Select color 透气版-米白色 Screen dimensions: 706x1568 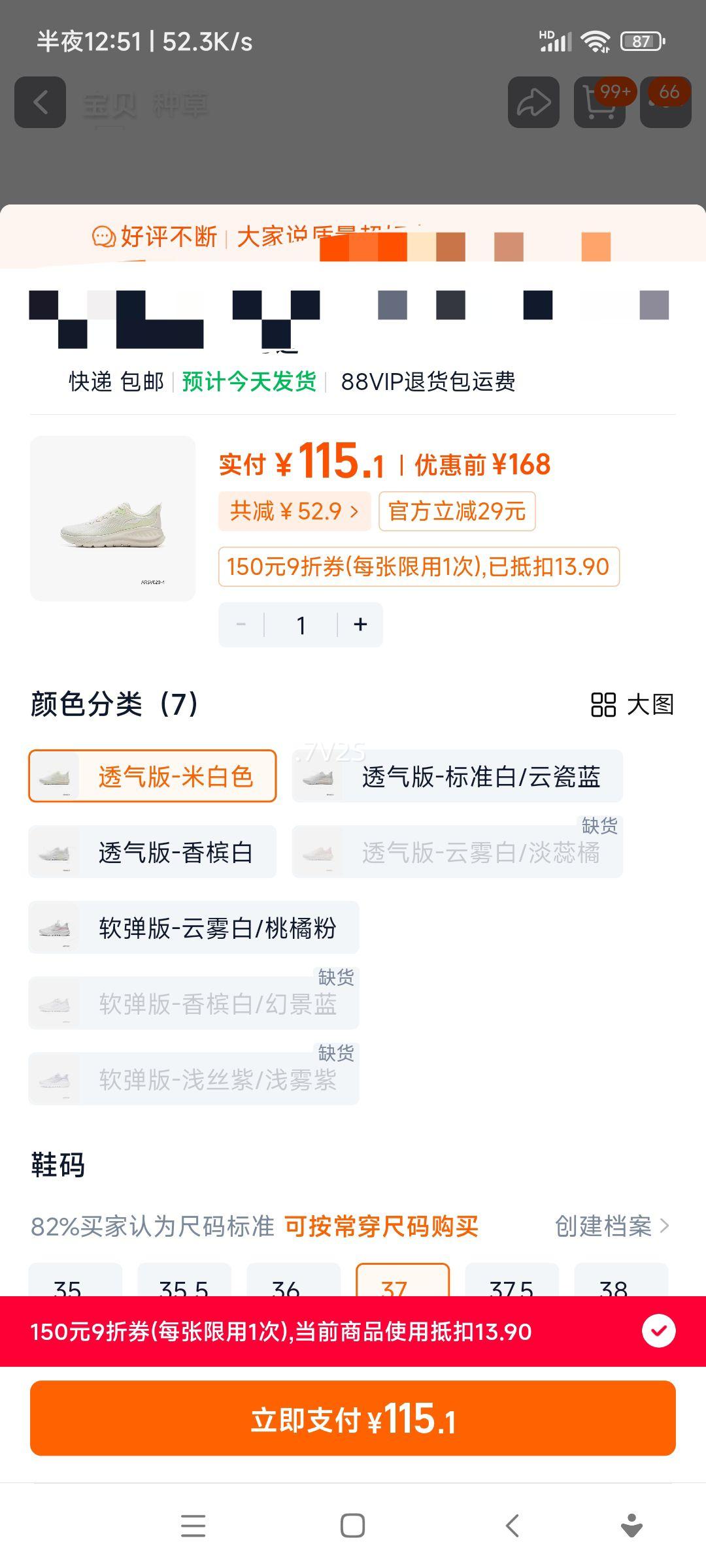152,776
